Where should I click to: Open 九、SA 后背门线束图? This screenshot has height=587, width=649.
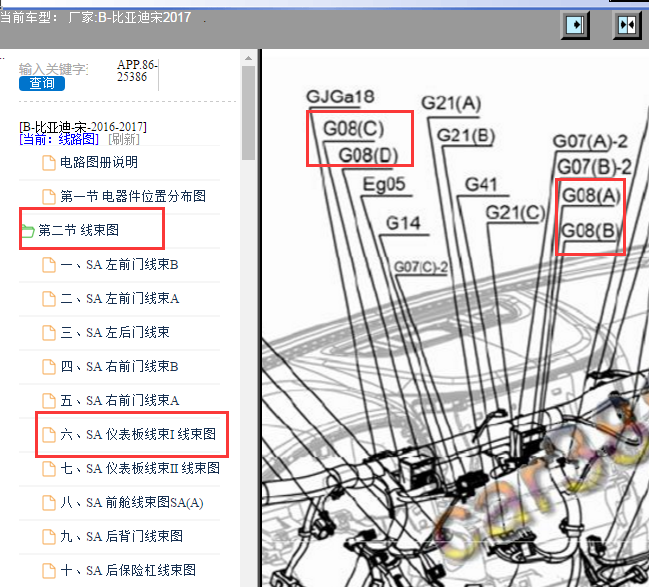[122, 536]
